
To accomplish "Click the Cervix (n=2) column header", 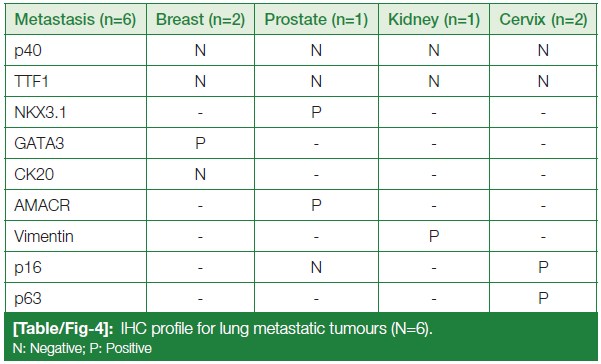I will 543,20.
